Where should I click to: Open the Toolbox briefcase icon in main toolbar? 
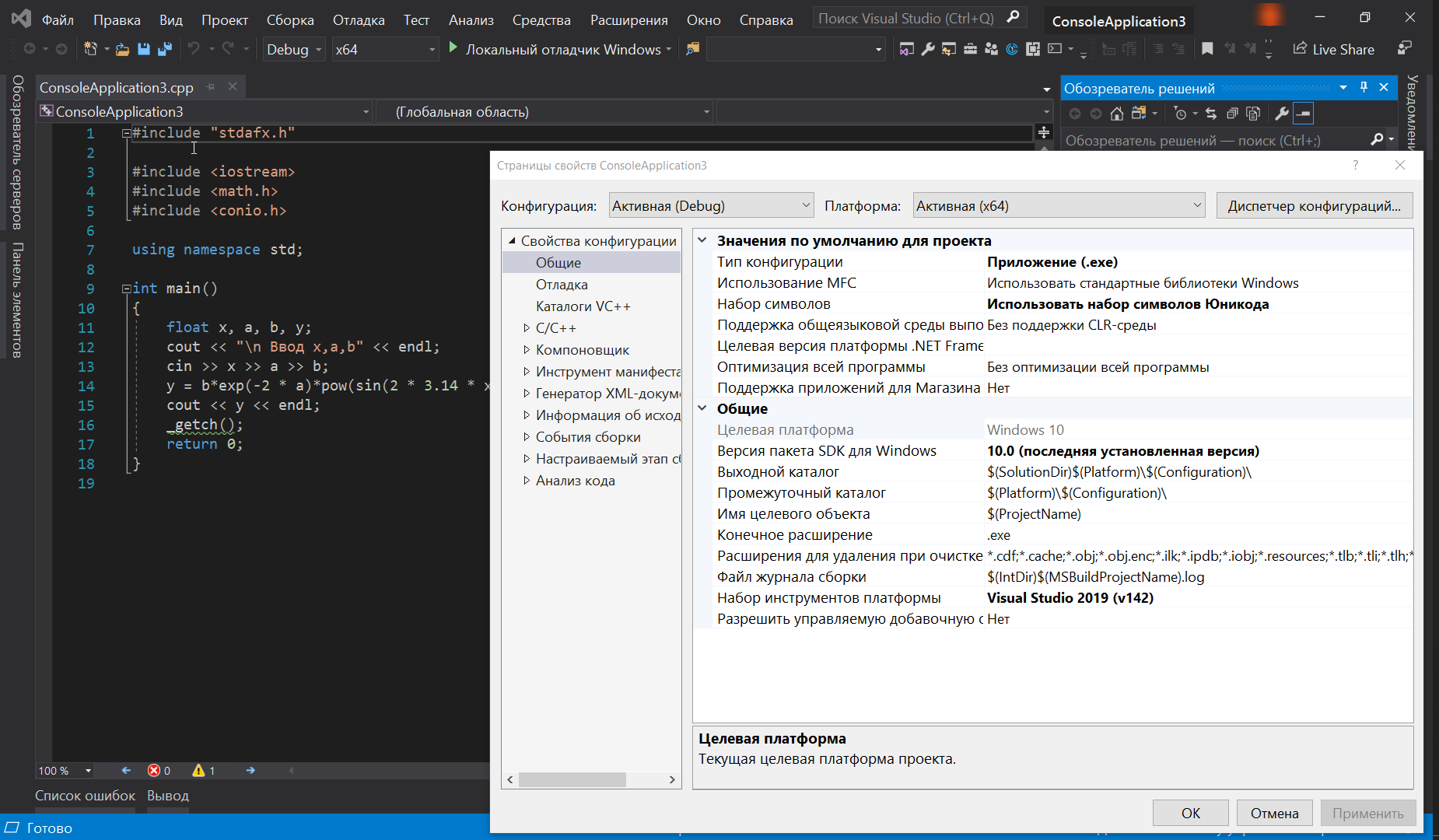coord(970,49)
